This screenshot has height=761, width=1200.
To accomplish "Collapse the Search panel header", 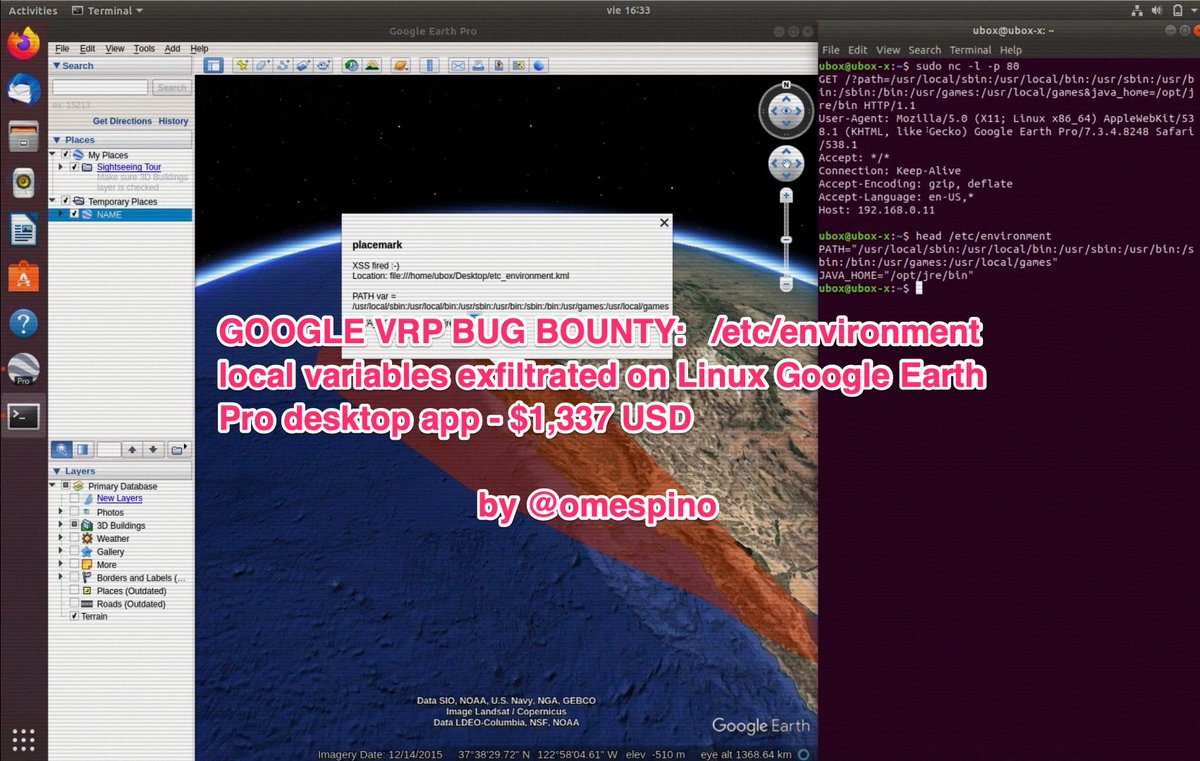I will click(57, 66).
